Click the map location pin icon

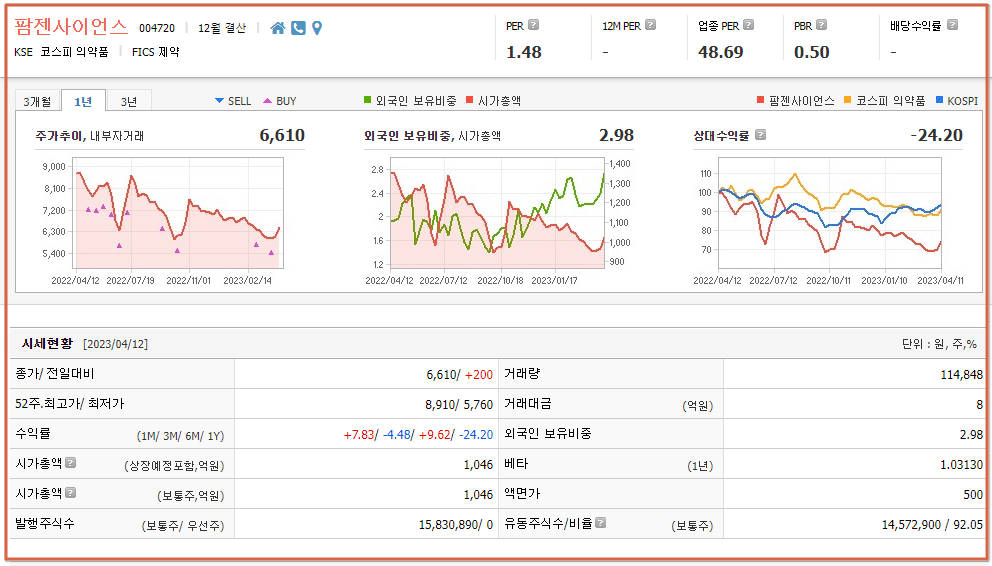click(317, 28)
